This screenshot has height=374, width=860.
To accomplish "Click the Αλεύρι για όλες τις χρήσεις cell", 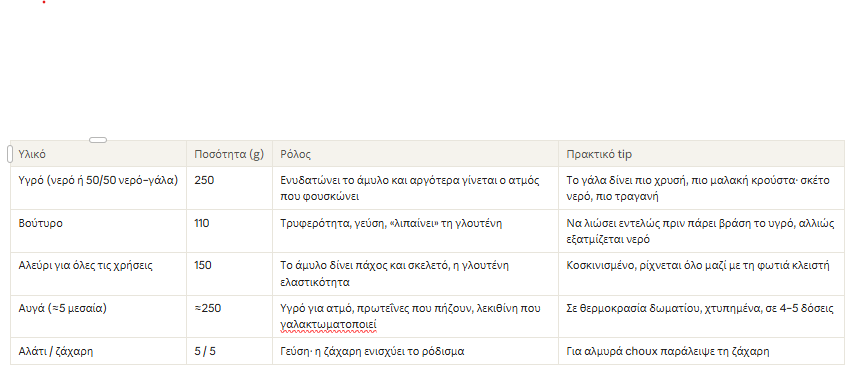I will (x=99, y=274).
